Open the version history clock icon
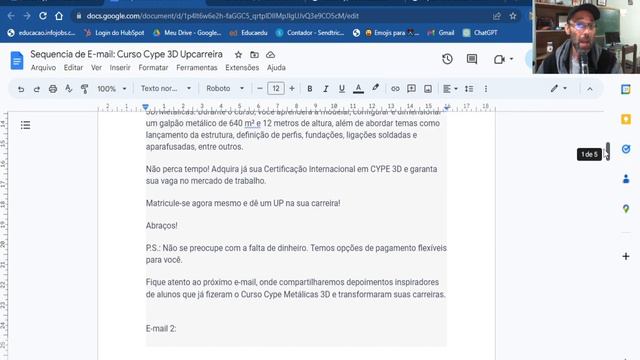Viewport: 640px width, 360px height. pyautogui.click(x=447, y=59)
